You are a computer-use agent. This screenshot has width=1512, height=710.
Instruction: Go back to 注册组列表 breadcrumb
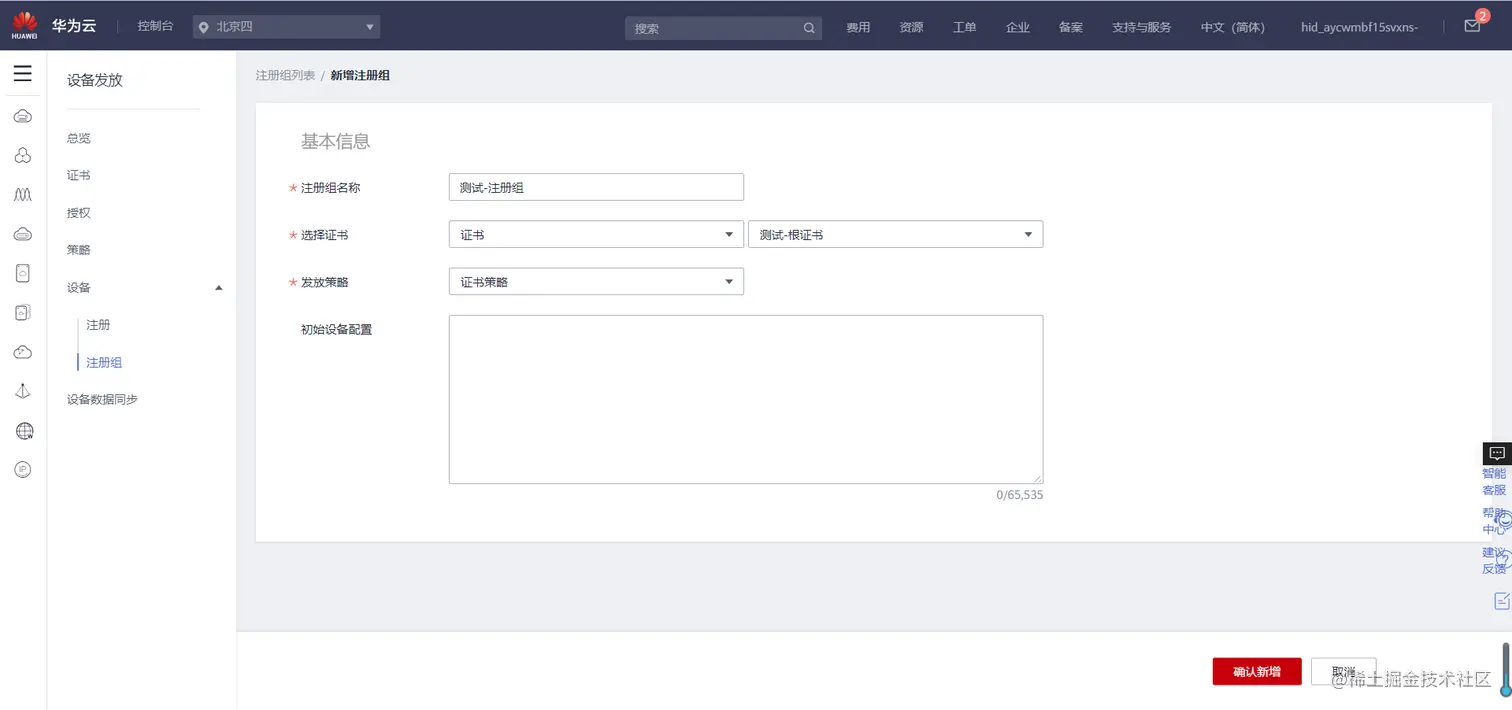click(x=285, y=75)
